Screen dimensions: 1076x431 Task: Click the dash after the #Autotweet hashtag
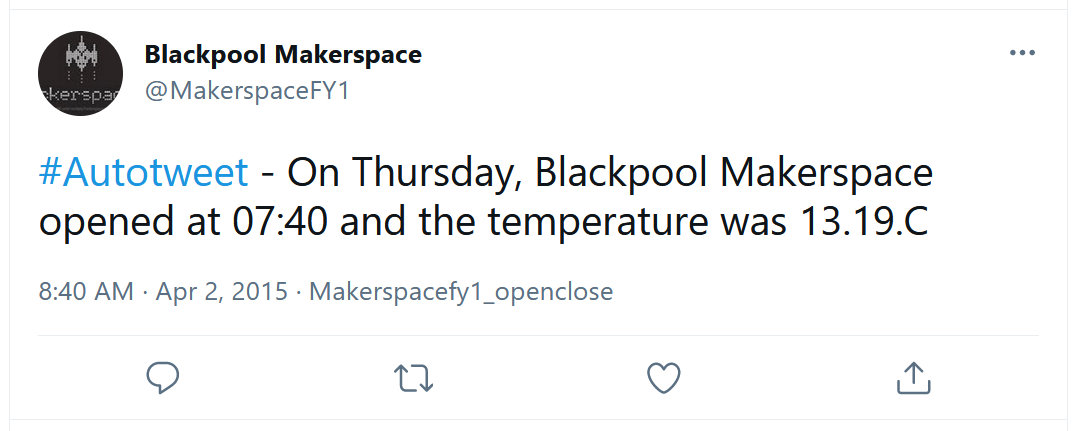coord(268,173)
